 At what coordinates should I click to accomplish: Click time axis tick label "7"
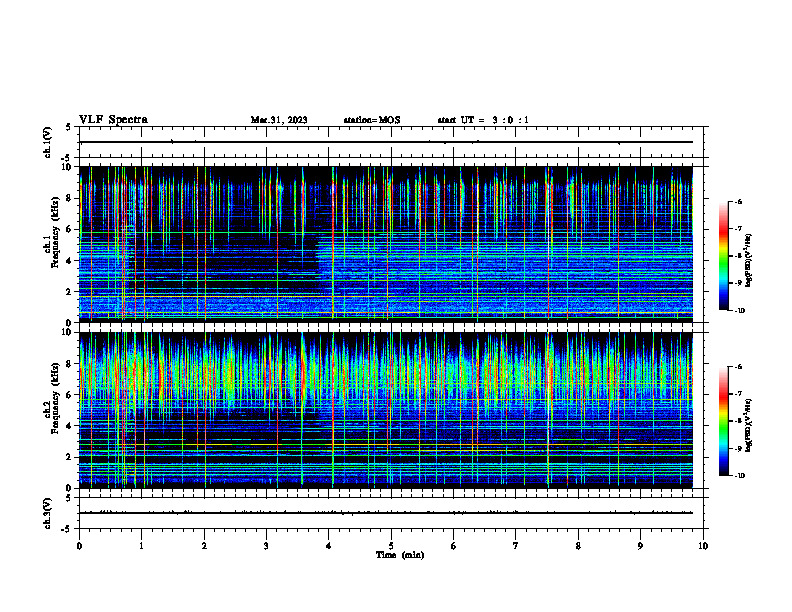(x=516, y=546)
